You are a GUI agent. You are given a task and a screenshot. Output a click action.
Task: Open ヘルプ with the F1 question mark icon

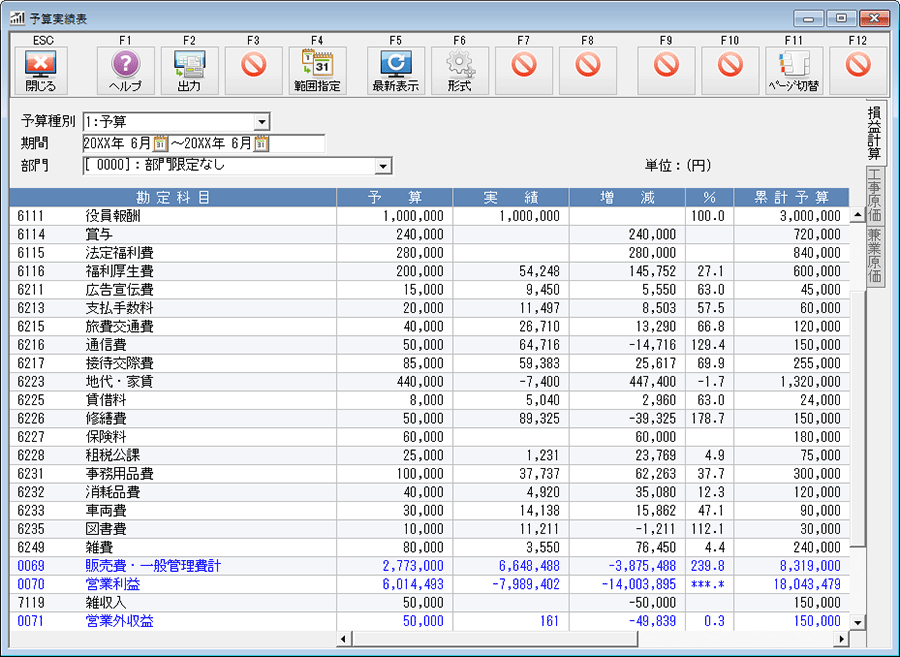[126, 71]
